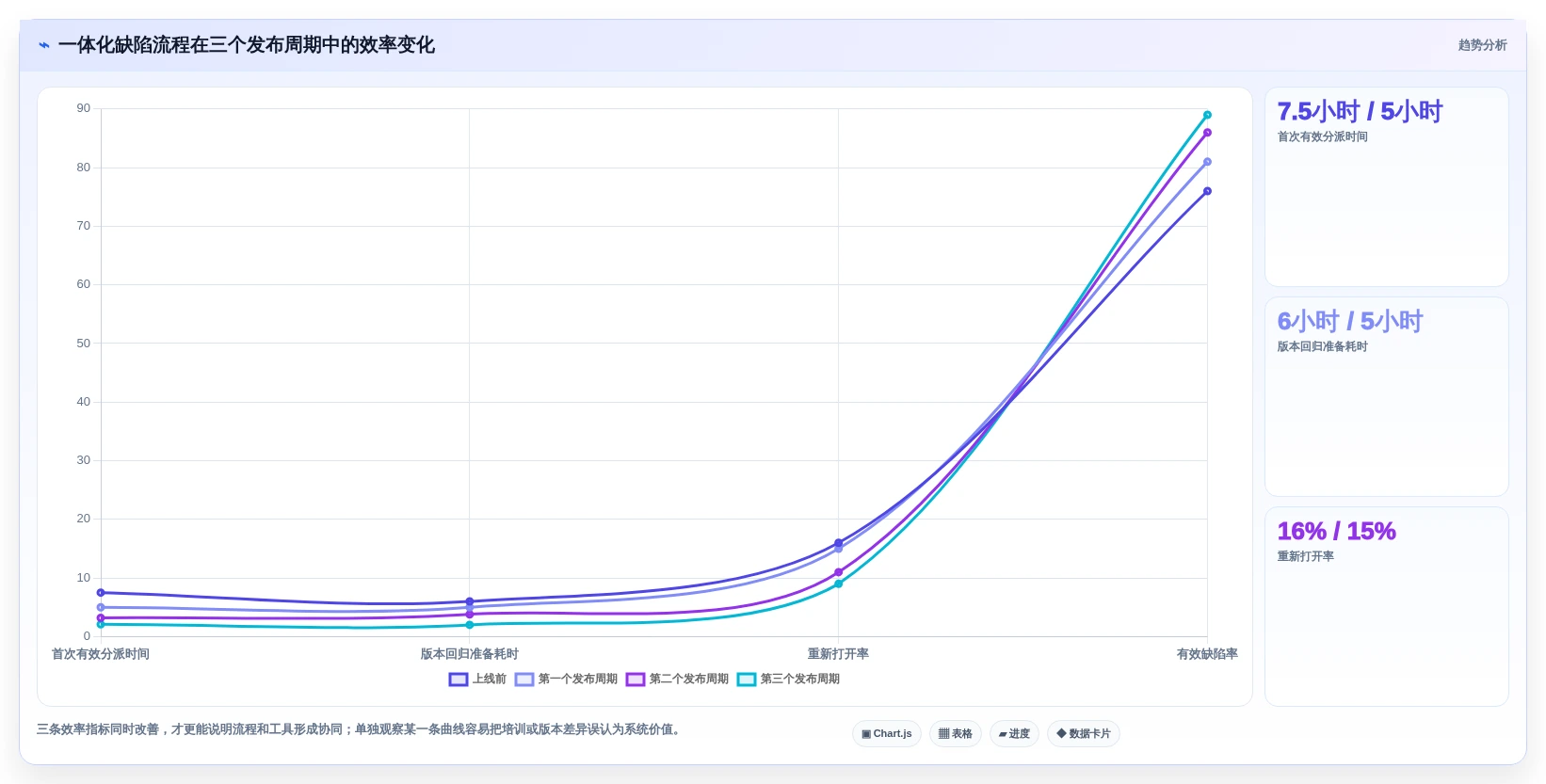Select the 数据卡片 chip
The image size is (1546, 784).
pyautogui.click(x=1084, y=734)
